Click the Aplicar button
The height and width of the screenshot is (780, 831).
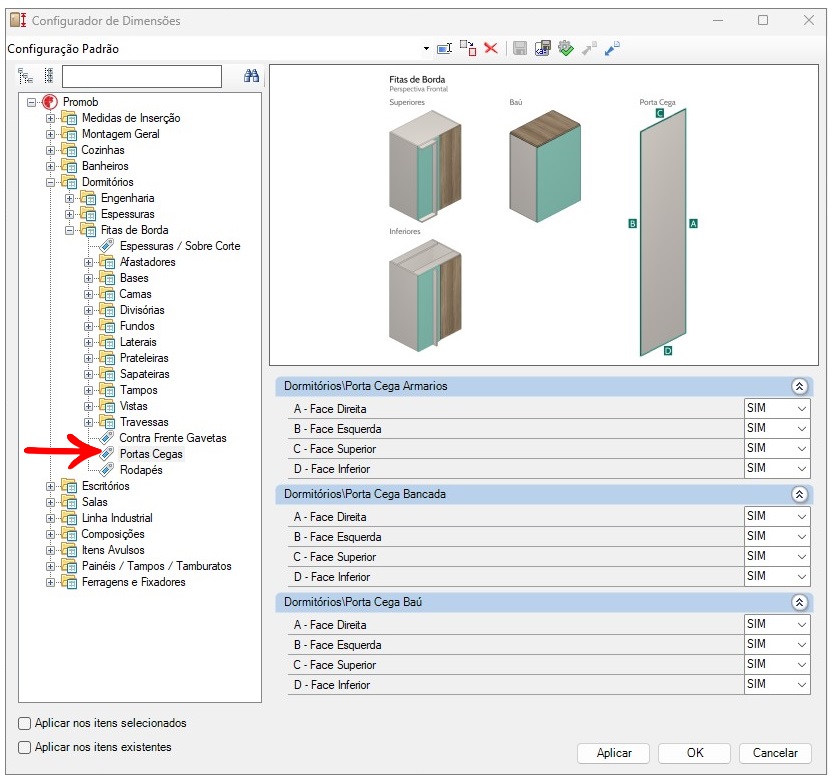pos(613,753)
